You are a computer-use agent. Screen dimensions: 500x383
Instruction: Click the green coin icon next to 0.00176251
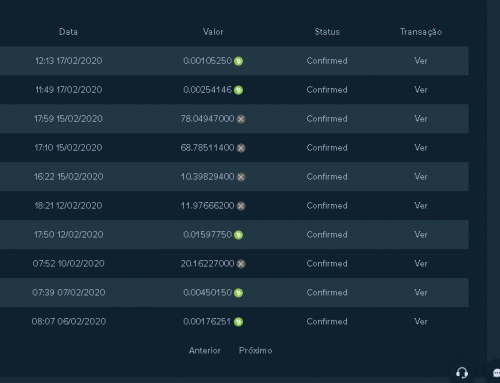tap(238, 322)
